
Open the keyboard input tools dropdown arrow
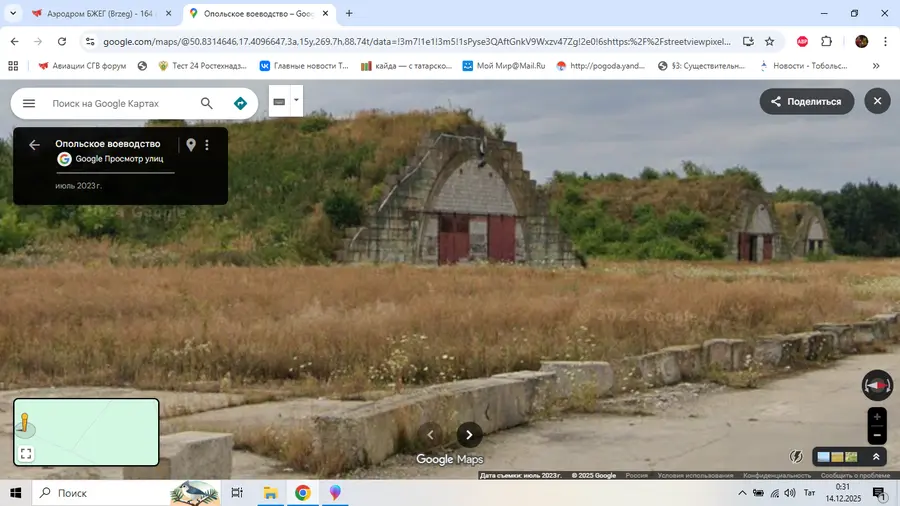(x=296, y=100)
